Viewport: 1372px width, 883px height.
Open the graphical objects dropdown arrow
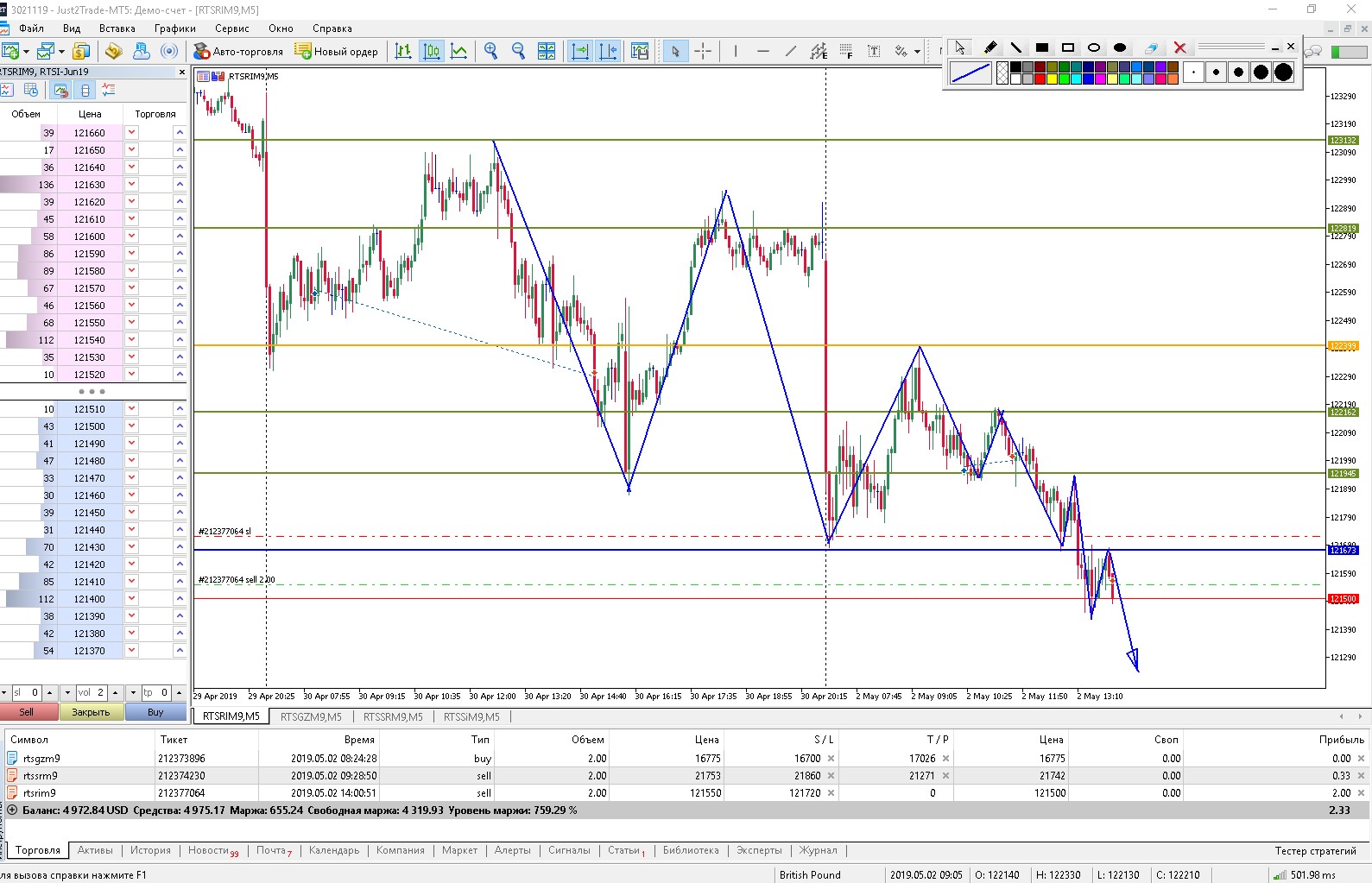point(917,52)
